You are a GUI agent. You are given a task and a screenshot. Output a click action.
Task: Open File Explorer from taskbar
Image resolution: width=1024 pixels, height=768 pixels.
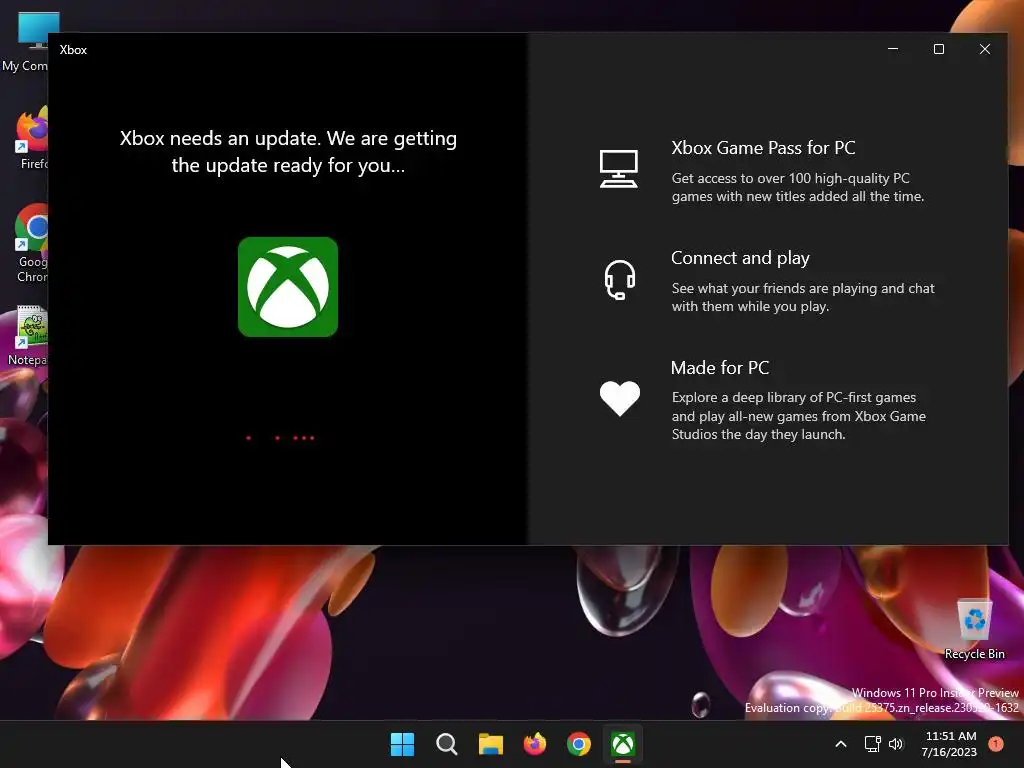(490, 744)
